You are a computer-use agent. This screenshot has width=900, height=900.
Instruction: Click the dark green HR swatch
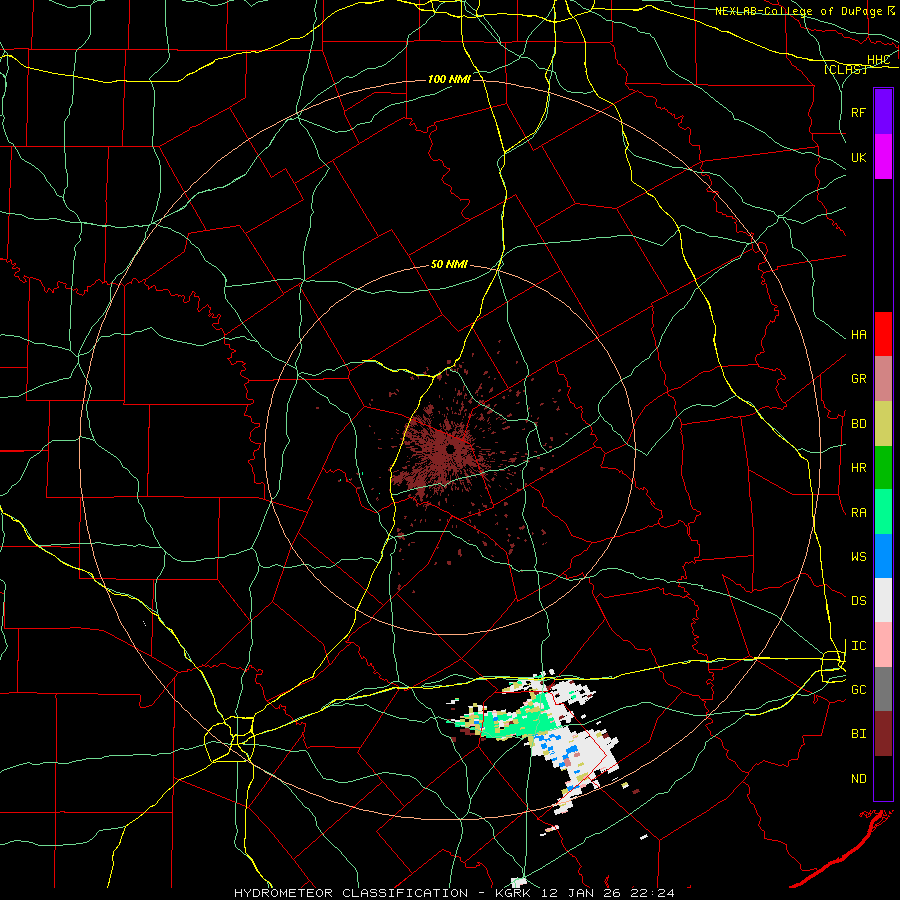pos(883,468)
